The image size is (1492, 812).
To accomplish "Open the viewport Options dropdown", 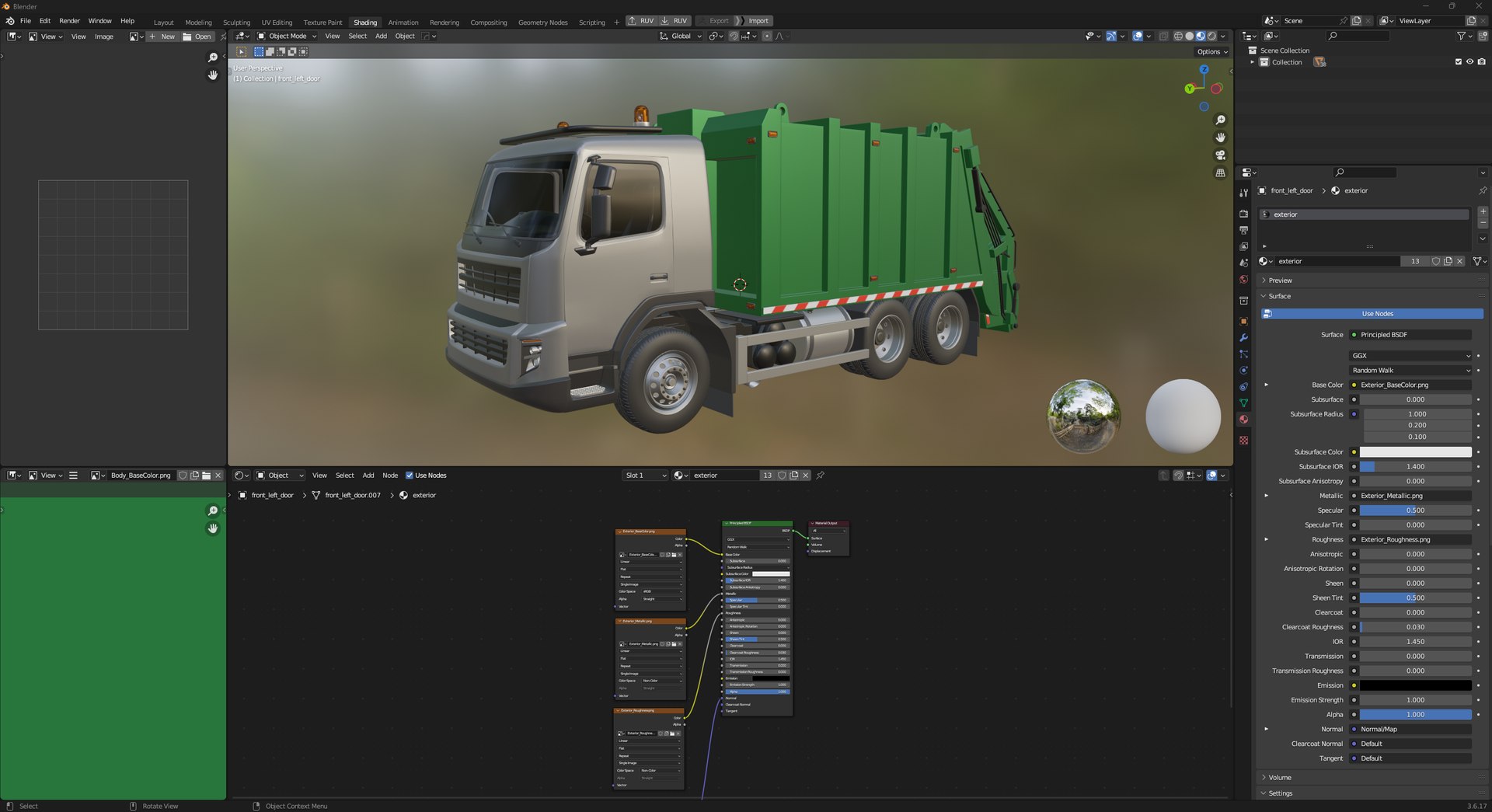I will coord(1211,52).
